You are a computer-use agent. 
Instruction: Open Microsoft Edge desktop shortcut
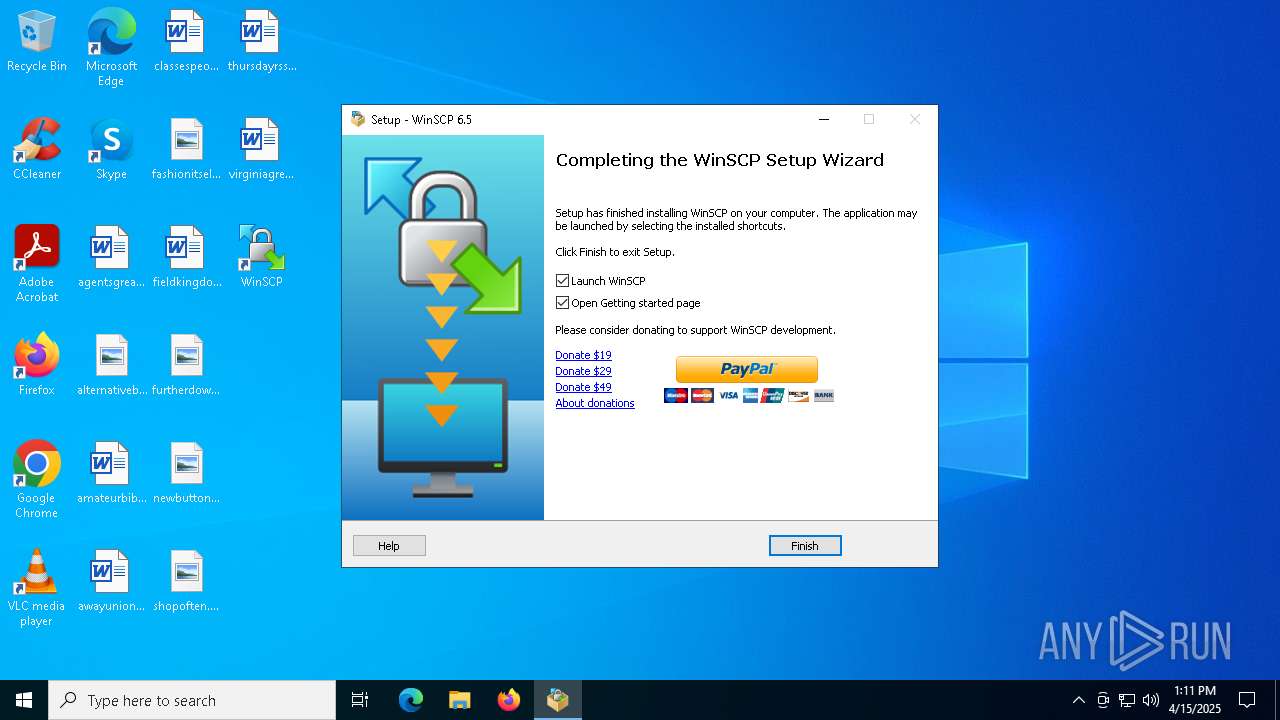click(x=111, y=48)
